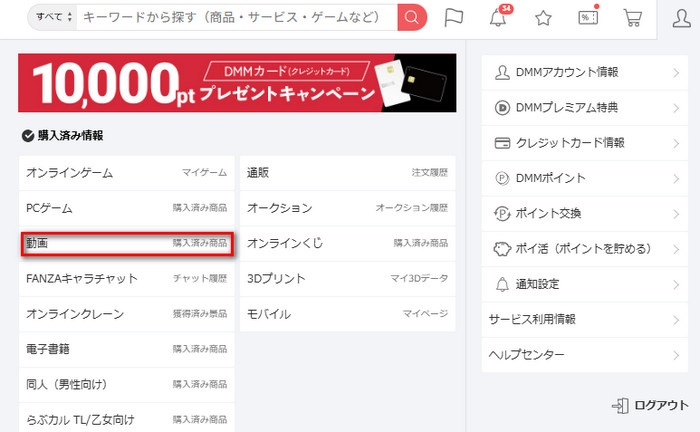This screenshot has width=700, height=432.
Task: Select ポイント交換 menu item
Action: pyautogui.click(x=584, y=213)
